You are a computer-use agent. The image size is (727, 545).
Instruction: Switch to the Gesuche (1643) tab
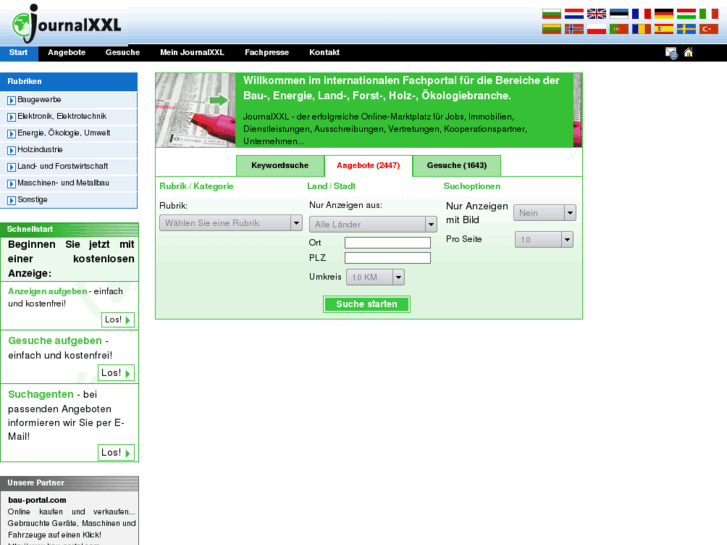point(457,166)
